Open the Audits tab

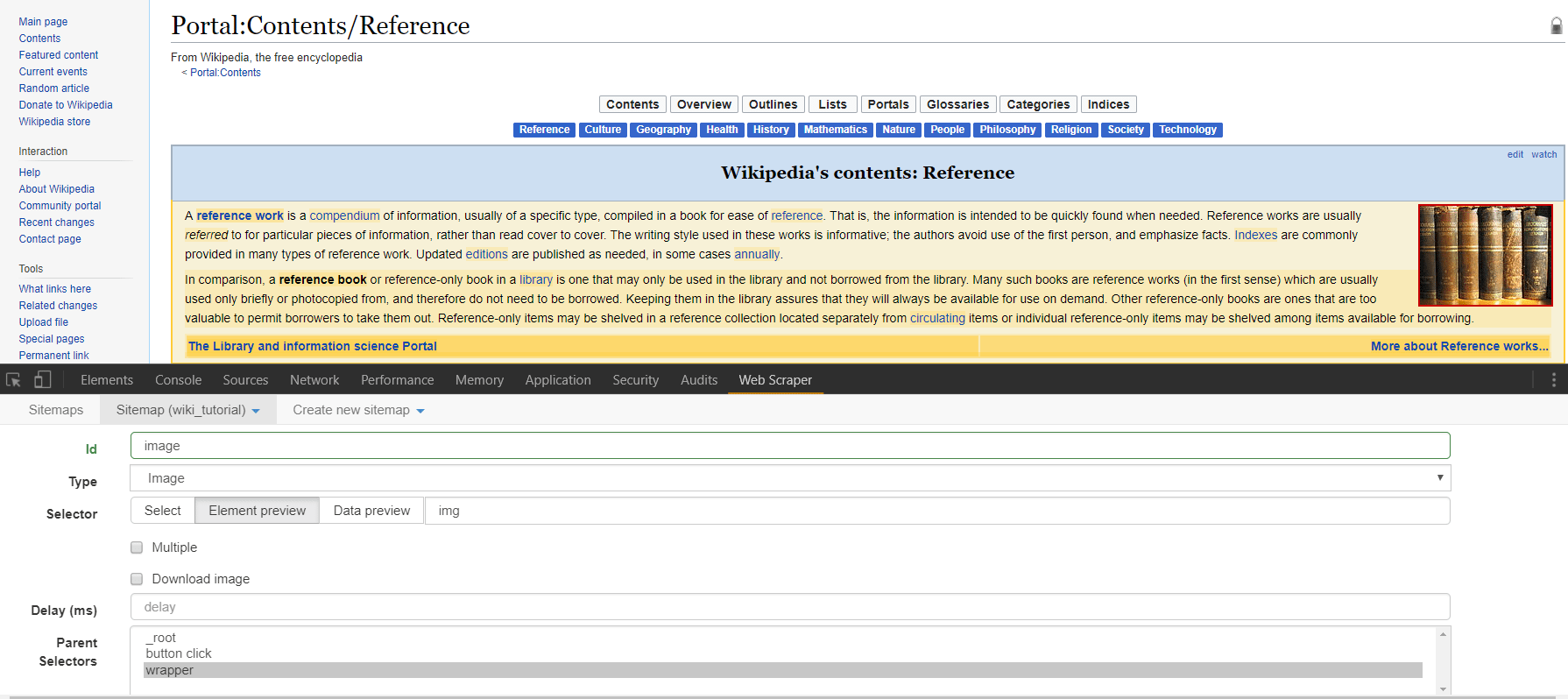tap(699, 380)
